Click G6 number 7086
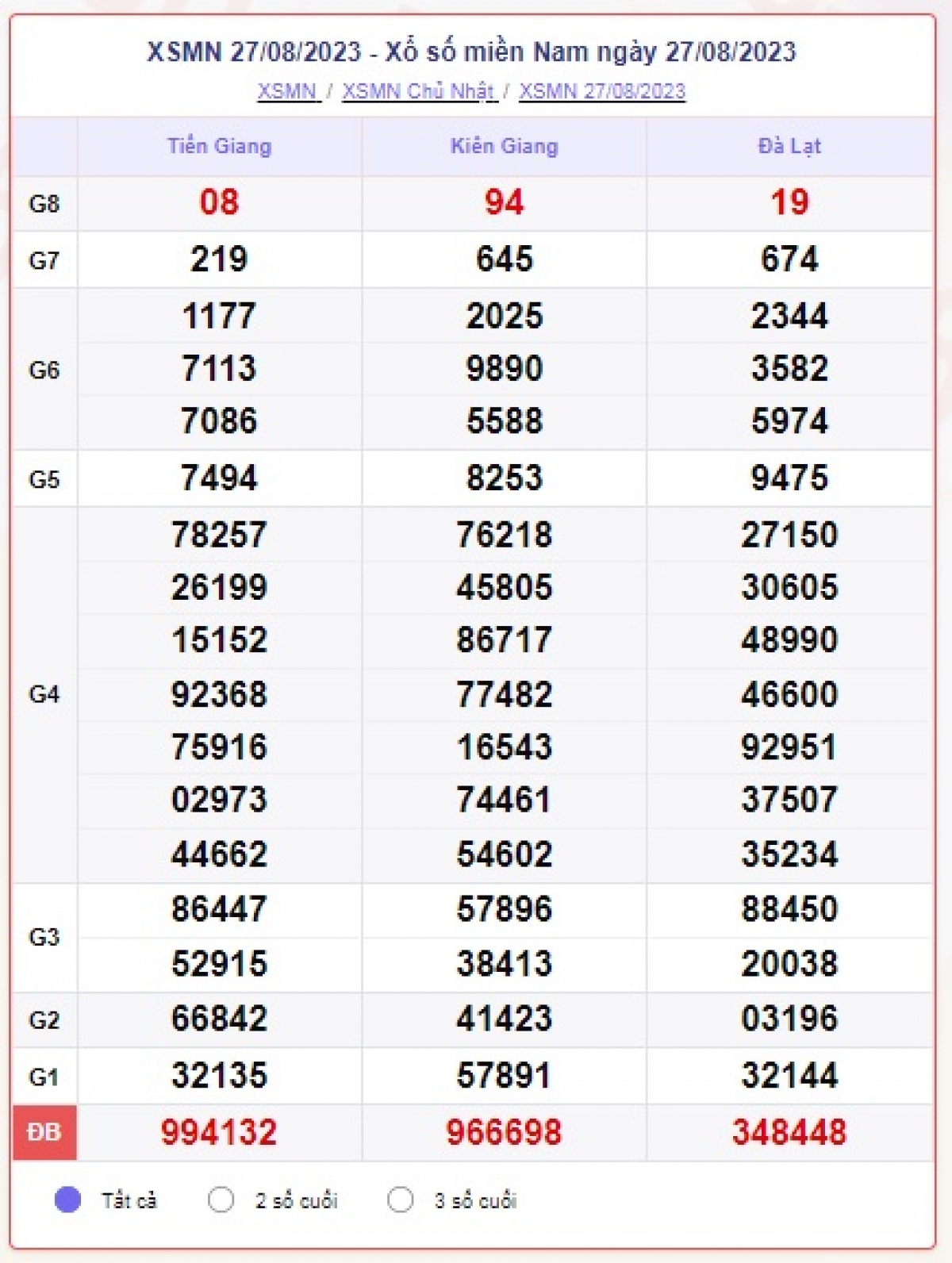The image size is (952, 1263). click(x=219, y=420)
